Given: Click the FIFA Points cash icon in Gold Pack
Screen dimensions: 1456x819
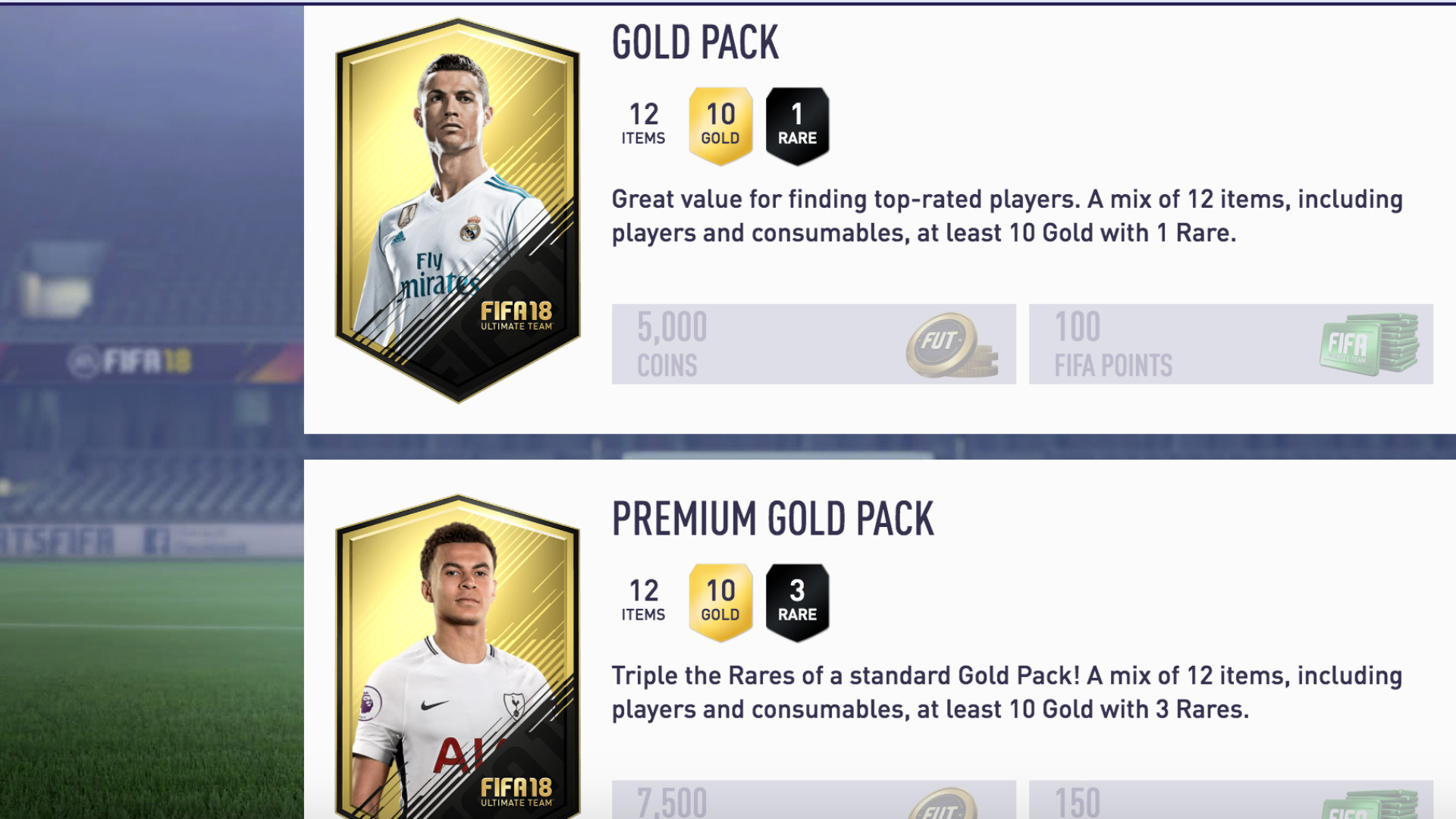Looking at the screenshot, I should click(1369, 344).
